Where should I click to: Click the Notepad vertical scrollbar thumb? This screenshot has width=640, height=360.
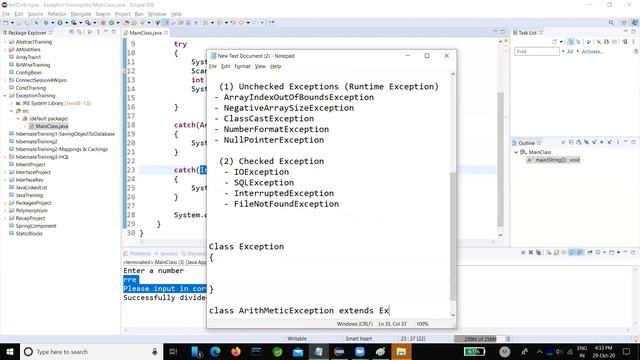(x=453, y=236)
